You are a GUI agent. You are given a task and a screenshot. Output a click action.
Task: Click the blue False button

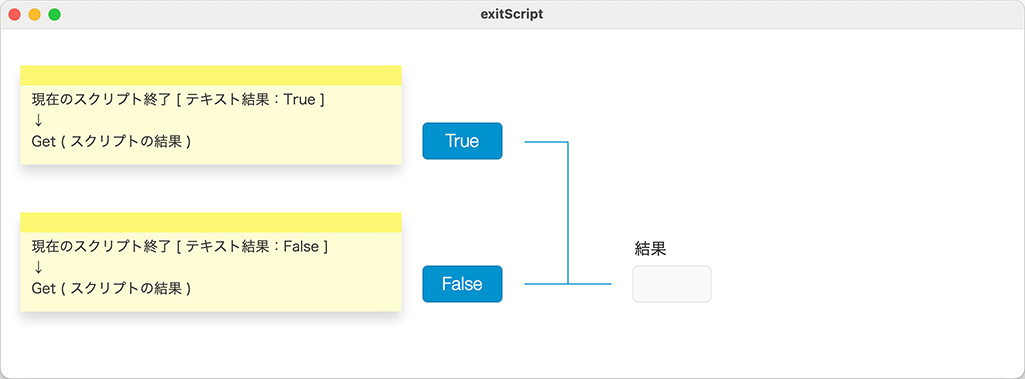[x=462, y=284]
